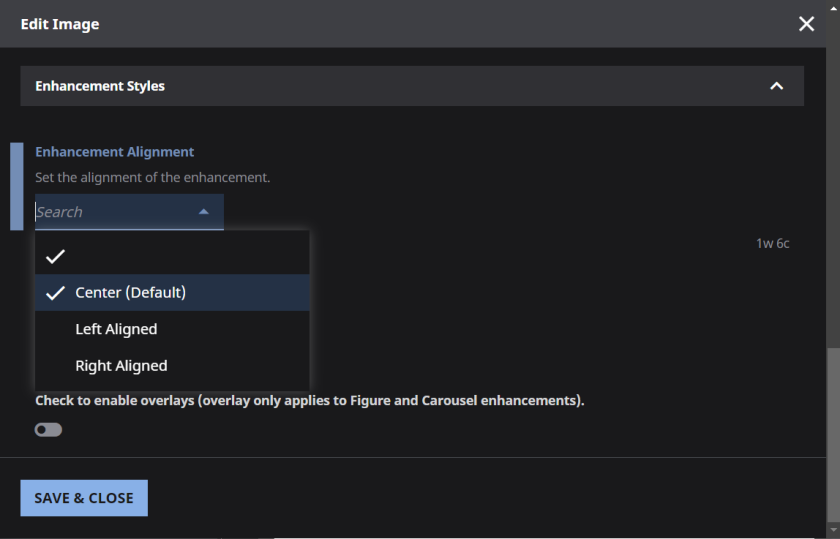The height and width of the screenshot is (539, 840).
Task: Click the scrollbar down arrow
Action: pos(834,531)
